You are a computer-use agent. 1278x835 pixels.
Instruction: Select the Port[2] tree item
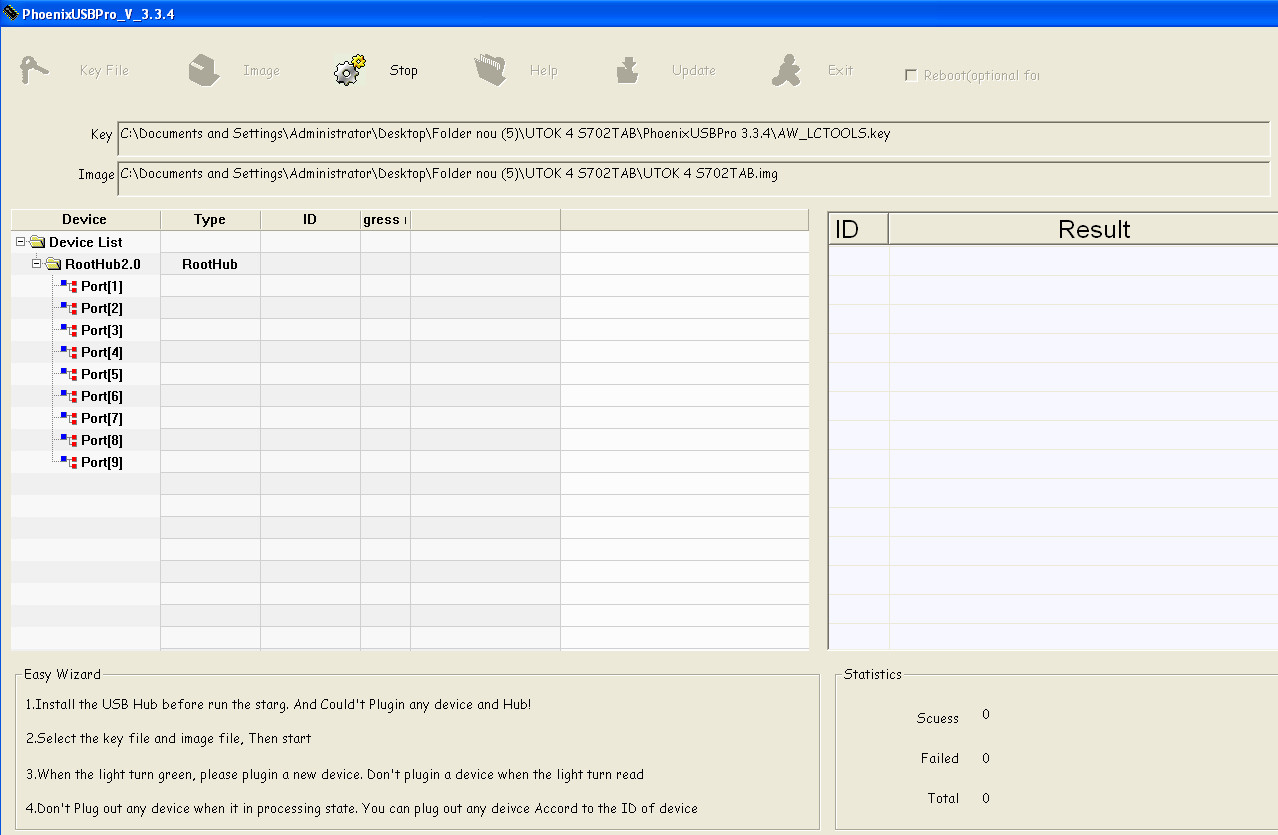pos(102,308)
